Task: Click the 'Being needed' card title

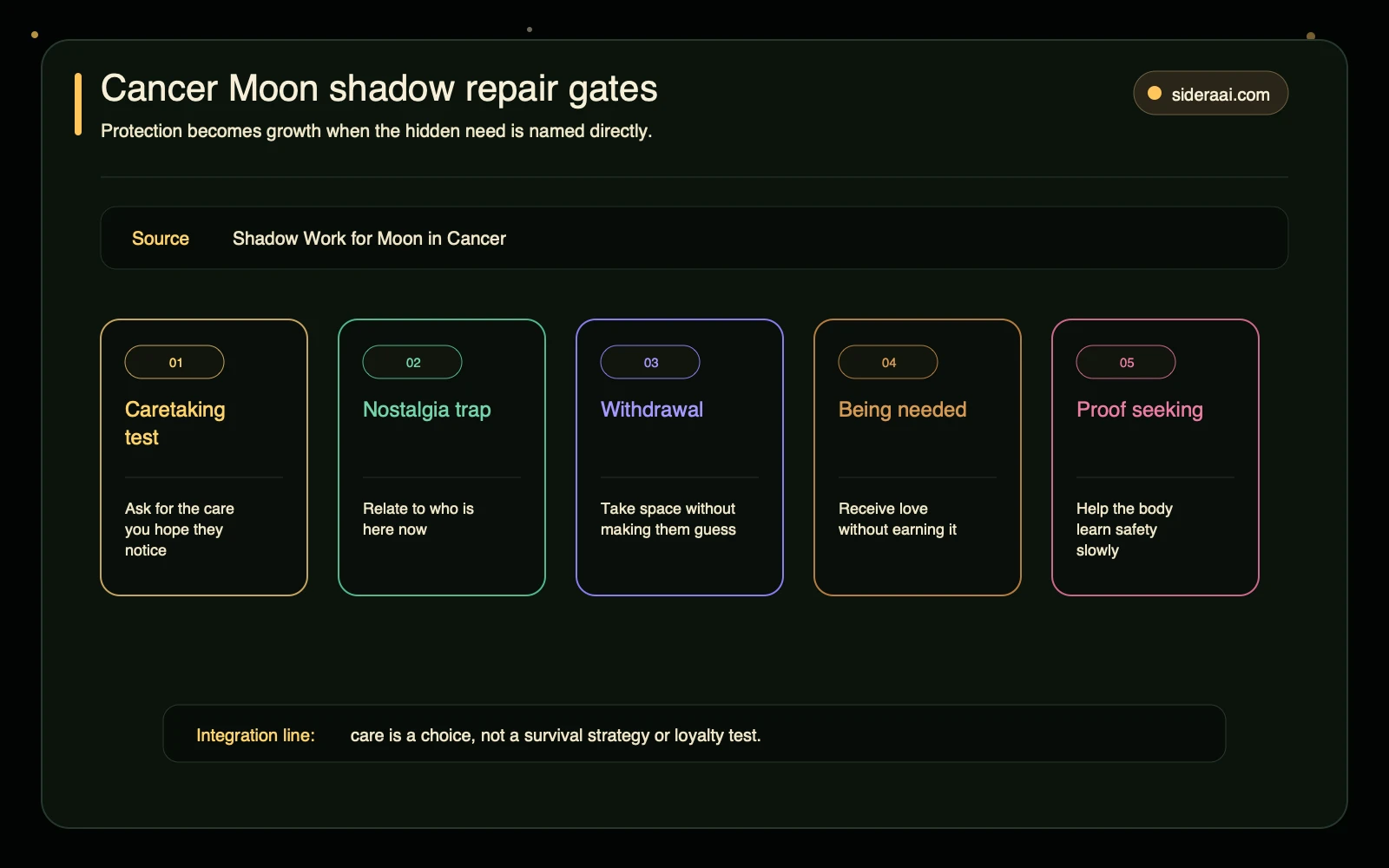Action: tap(902, 410)
